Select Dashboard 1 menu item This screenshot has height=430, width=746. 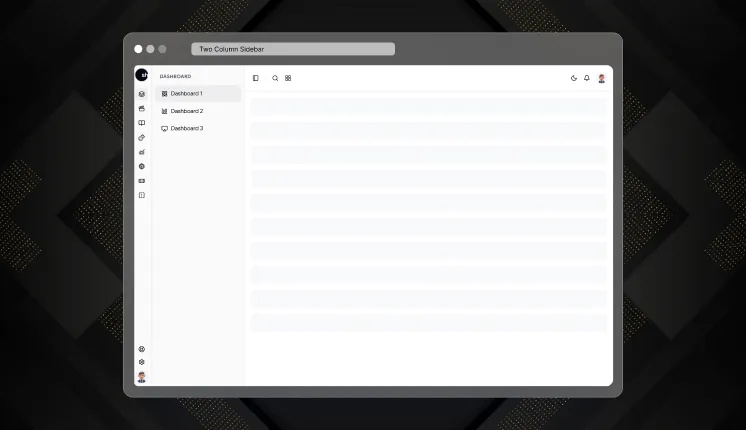198,94
